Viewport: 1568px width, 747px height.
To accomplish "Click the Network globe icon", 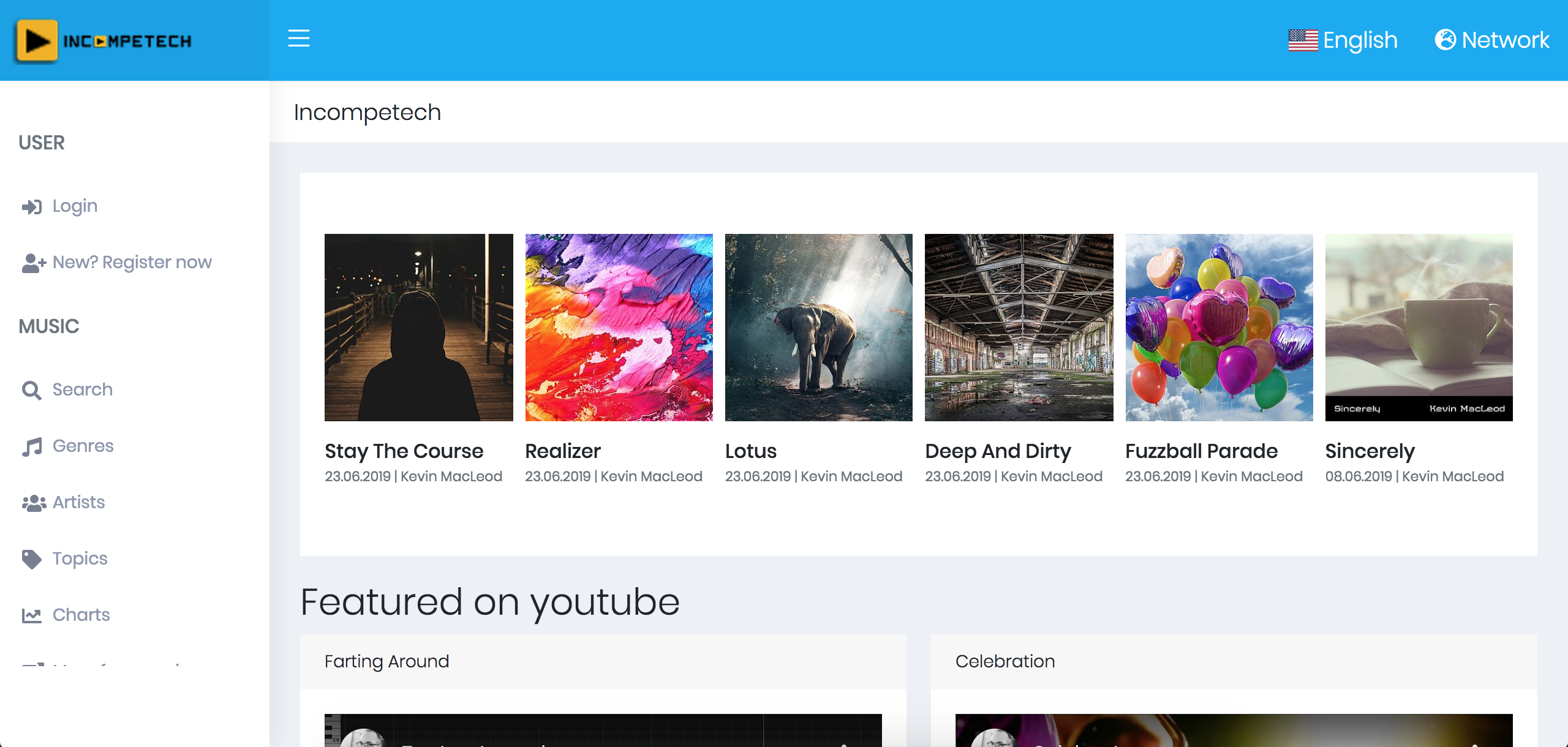I will (x=1445, y=40).
